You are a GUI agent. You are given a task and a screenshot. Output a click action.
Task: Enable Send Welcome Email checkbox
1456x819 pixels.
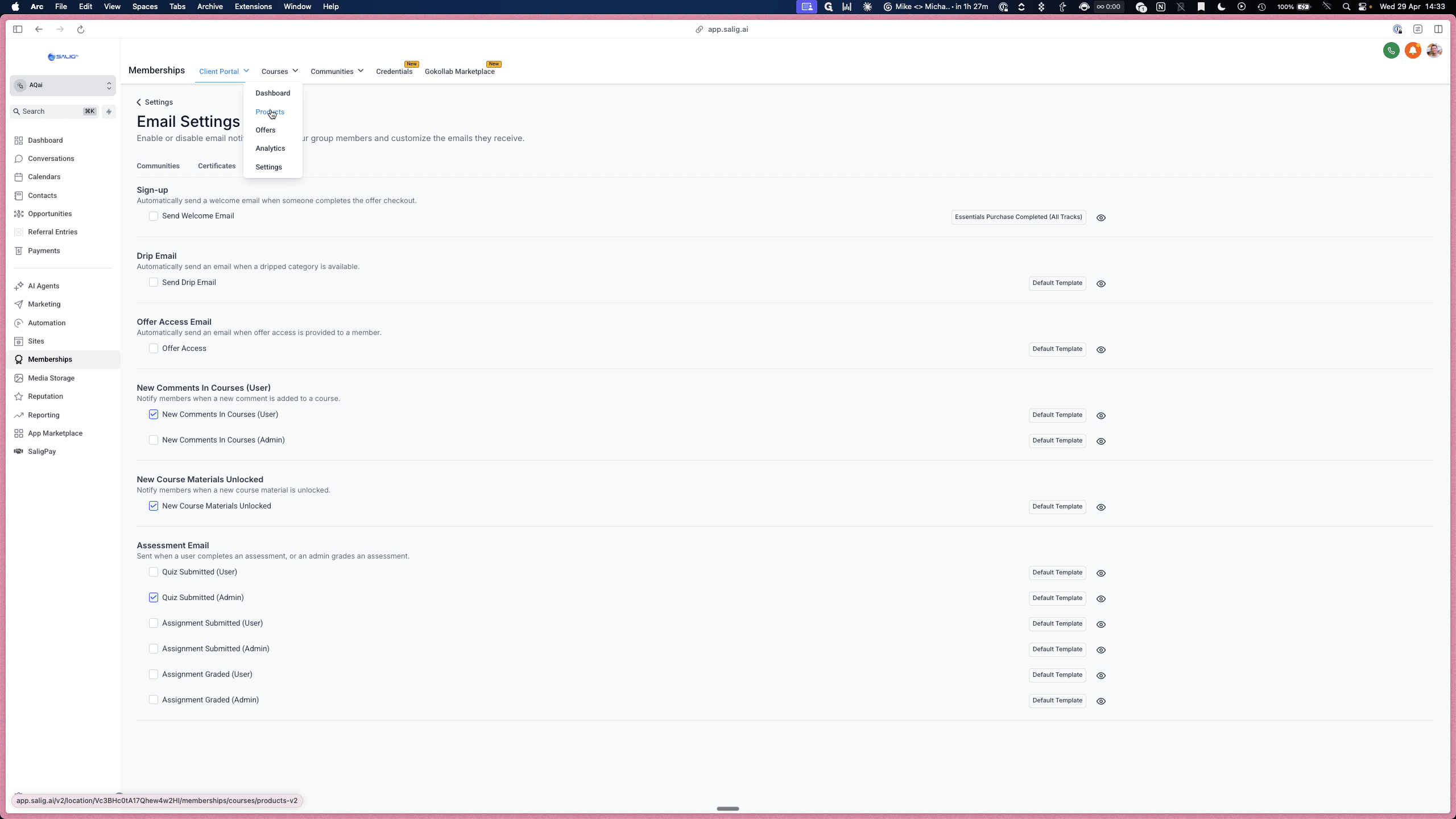click(154, 216)
